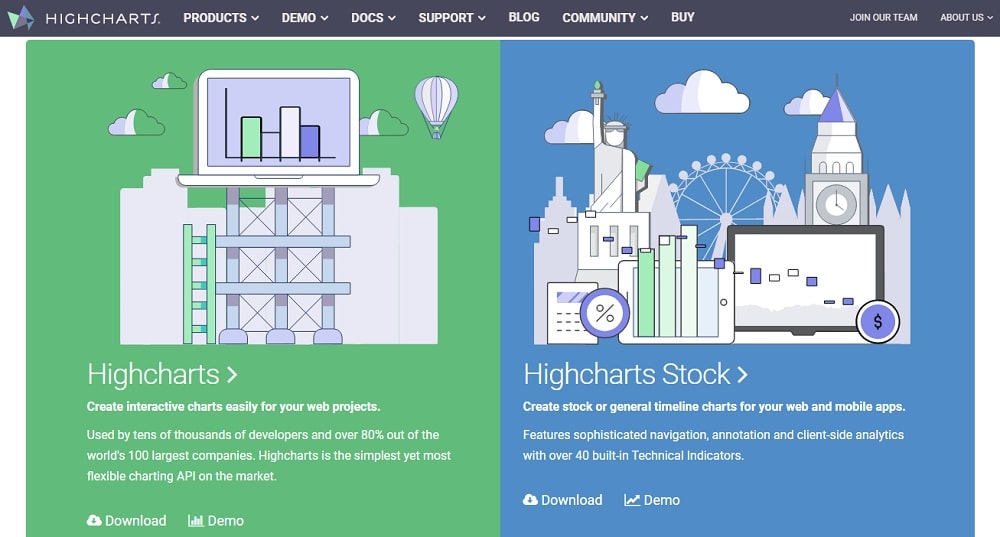
Task: Expand the SUPPORT dropdown chevron
Action: [x=482, y=18]
